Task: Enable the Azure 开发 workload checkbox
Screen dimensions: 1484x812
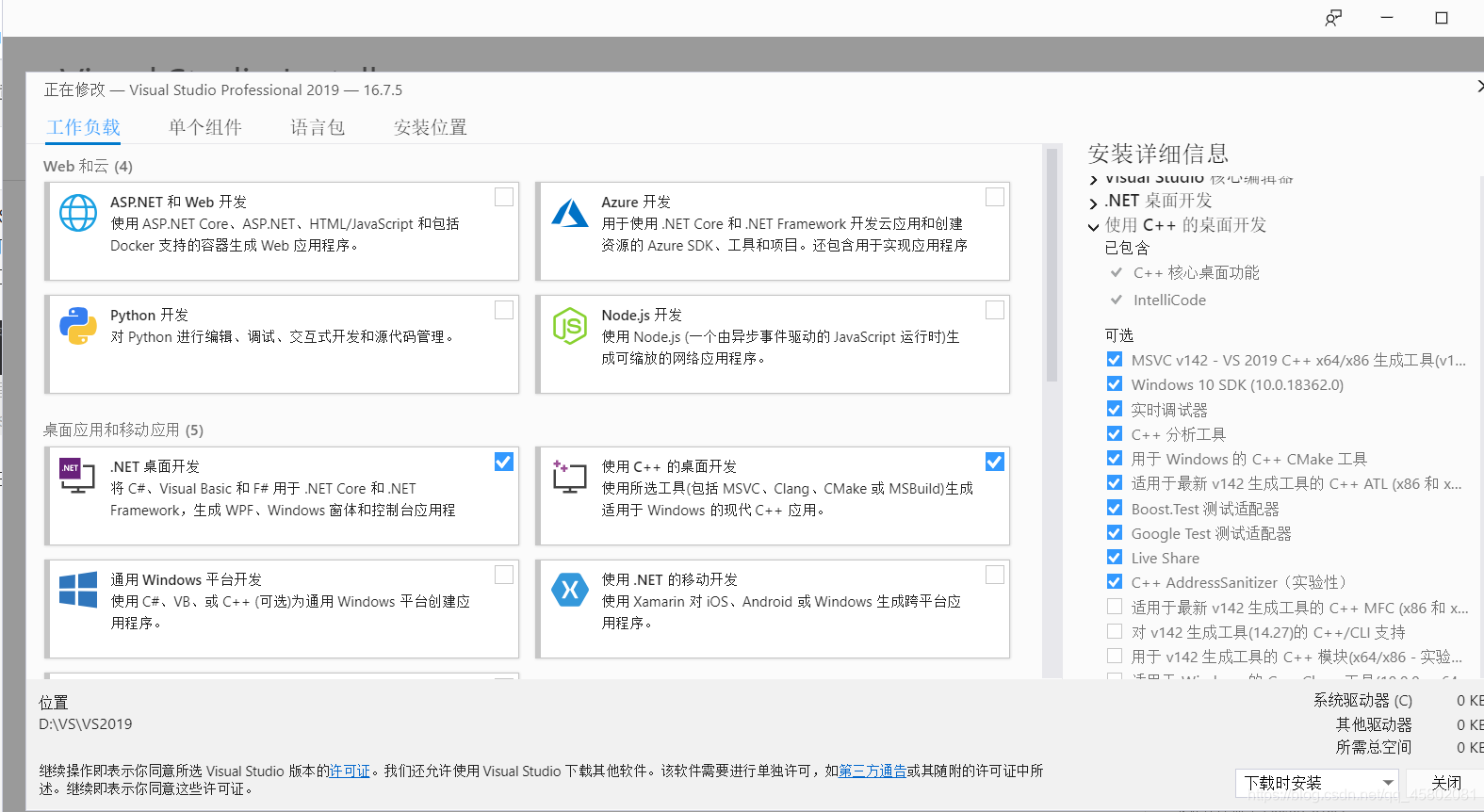Action: [x=995, y=197]
